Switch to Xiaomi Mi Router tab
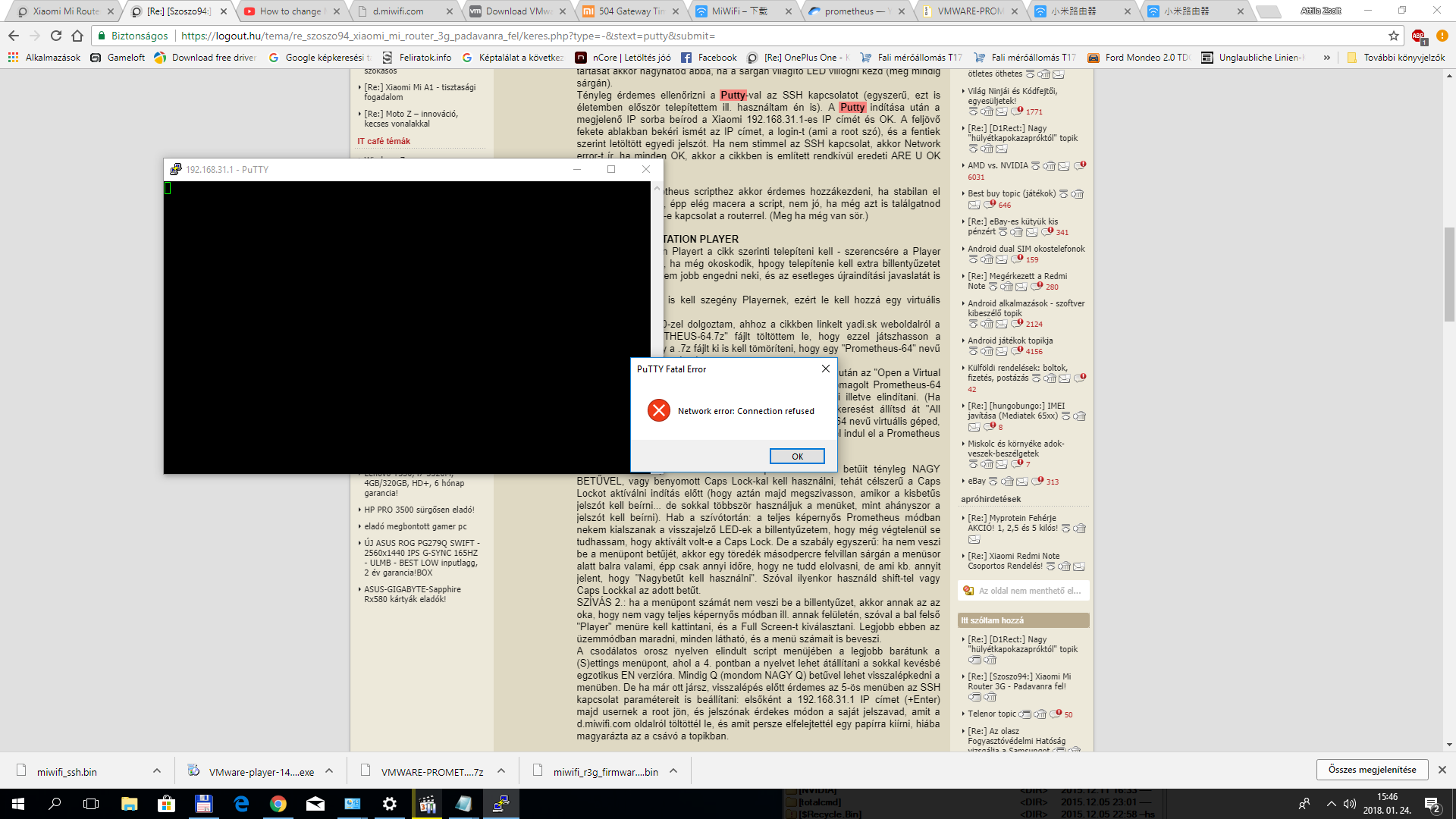The width and height of the screenshot is (1456, 819). [65, 11]
